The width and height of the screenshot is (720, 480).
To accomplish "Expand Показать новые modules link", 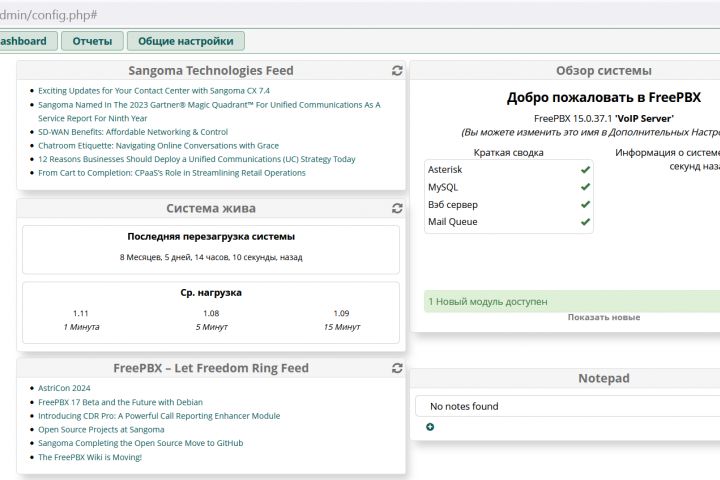I will coord(603,317).
